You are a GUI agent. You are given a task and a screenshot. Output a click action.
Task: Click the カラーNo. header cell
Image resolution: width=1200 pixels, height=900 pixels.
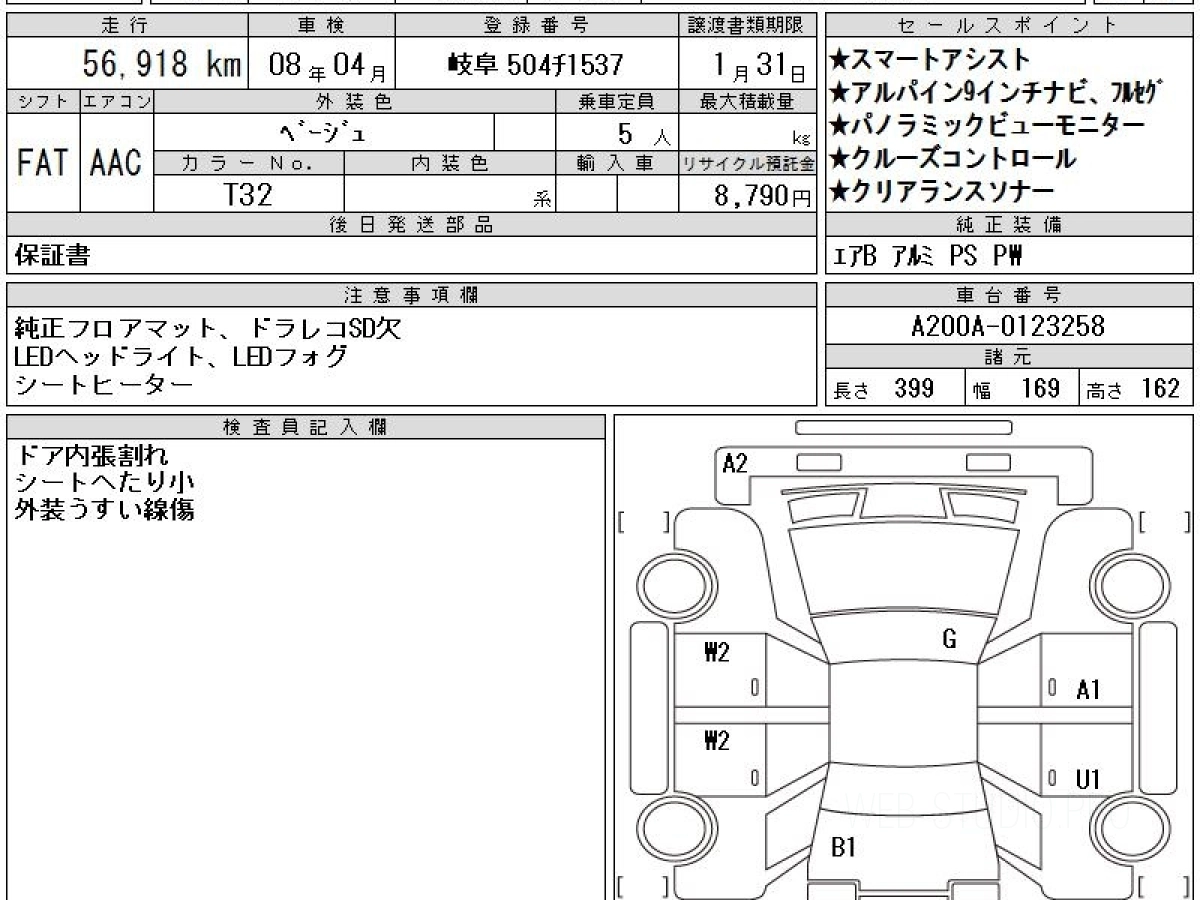pos(249,164)
